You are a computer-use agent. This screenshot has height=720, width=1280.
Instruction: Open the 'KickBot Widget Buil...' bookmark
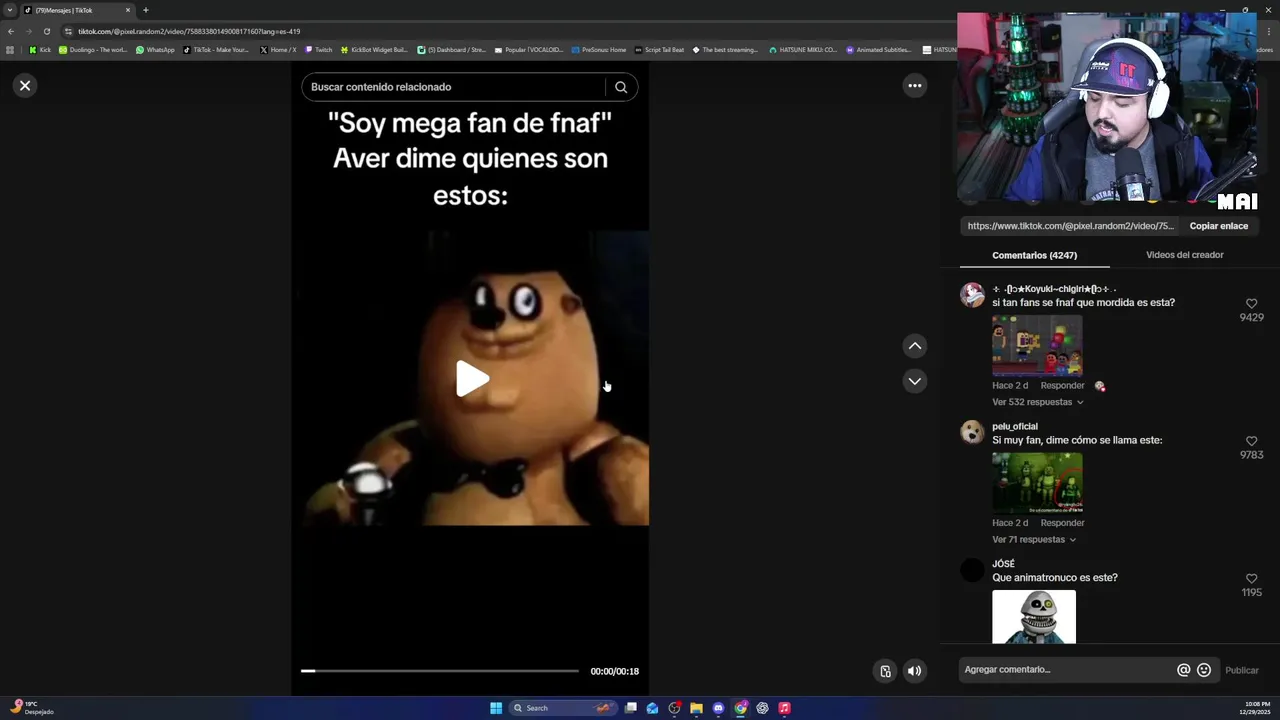pos(375,50)
